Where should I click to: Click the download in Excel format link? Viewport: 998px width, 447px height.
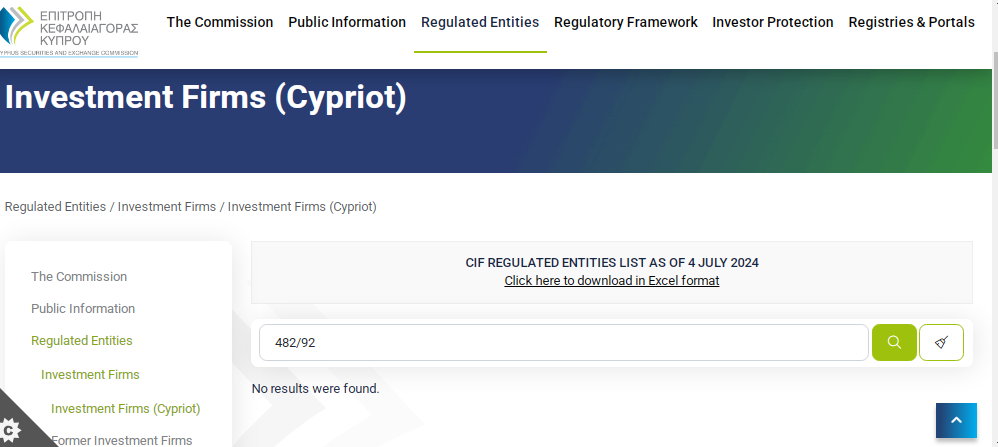click(x=612, y=281)
